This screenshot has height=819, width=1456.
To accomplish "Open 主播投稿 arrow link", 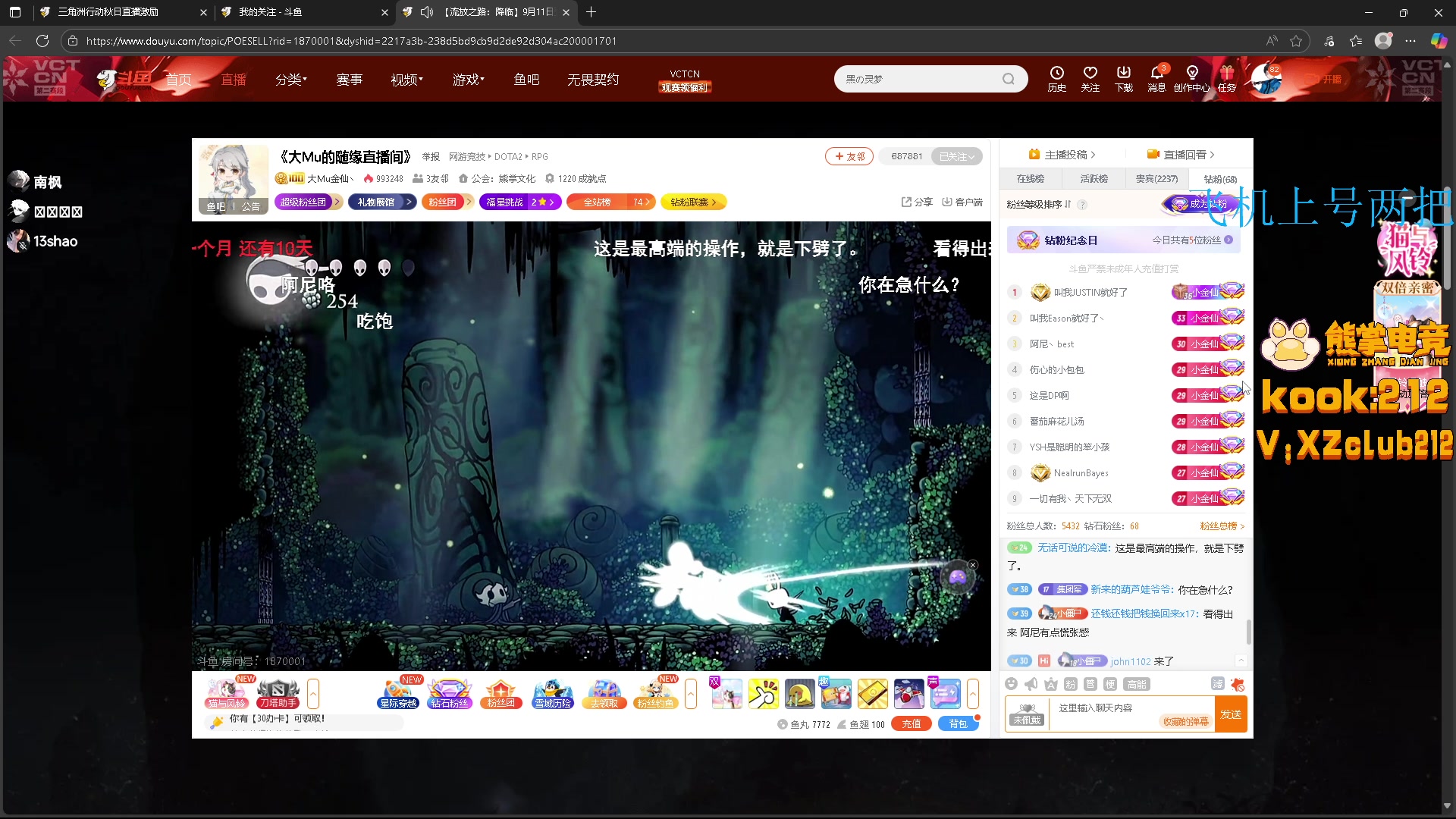I will click(x=1062, y=155).
